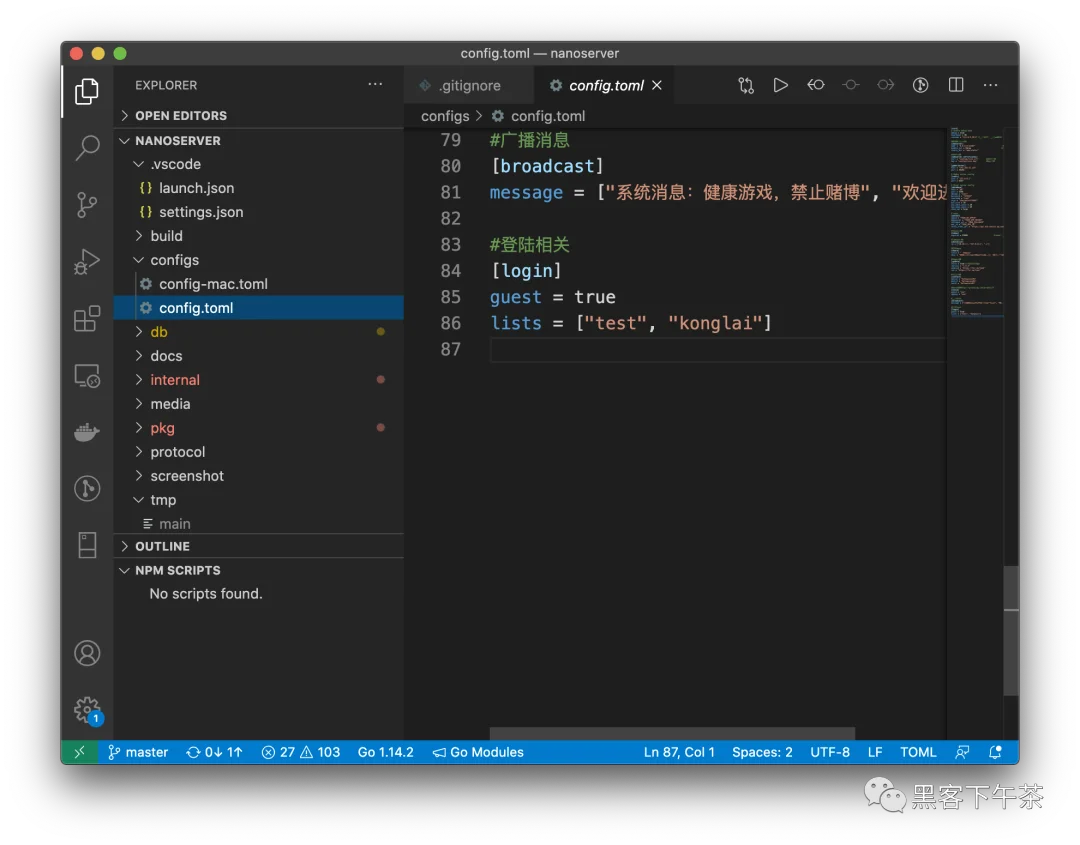The image size is (1080, 845).
Task: Open config-mac.toml file
Action: point(259,284)
